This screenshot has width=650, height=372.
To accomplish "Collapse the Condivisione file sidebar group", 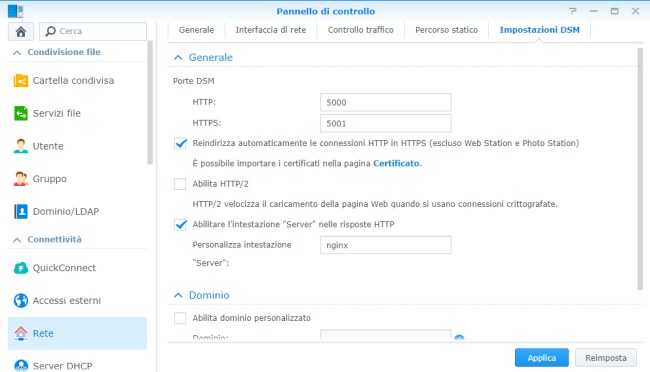I will click(17, 52).
